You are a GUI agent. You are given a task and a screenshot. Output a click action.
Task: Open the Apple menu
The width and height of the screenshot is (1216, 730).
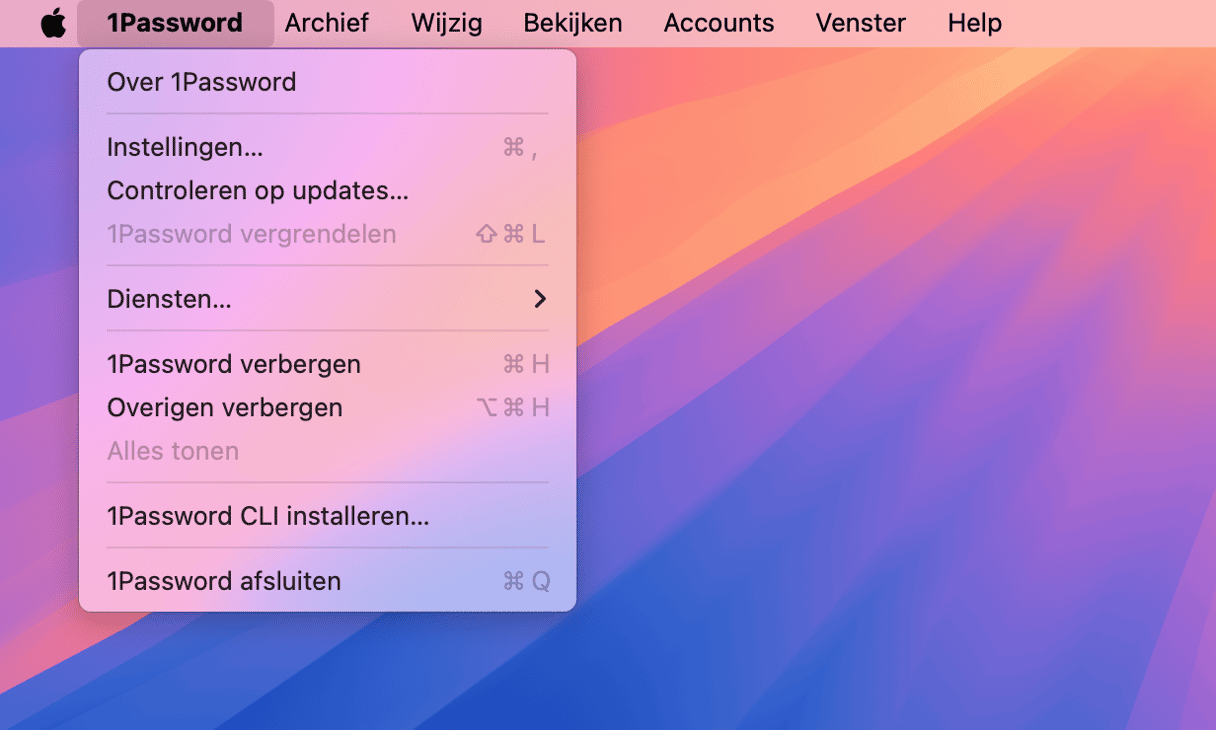[53, 23]
